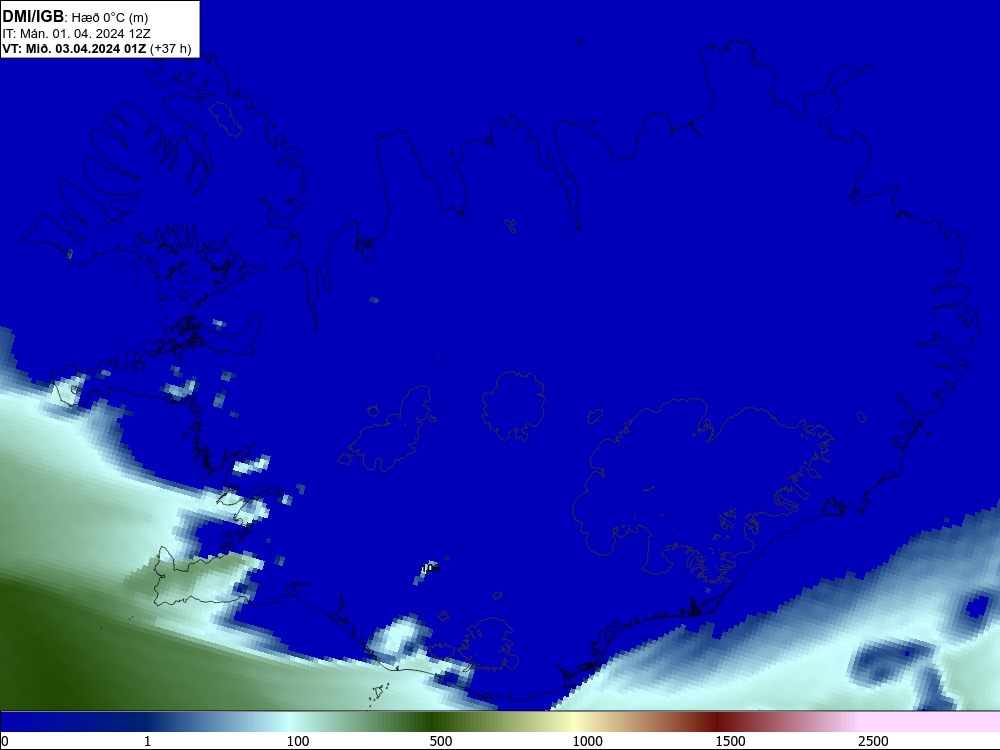Click the '(+37 h)' forecast offset text
The height and width of the screenshot is (750, 1000).
click(170, 49)
